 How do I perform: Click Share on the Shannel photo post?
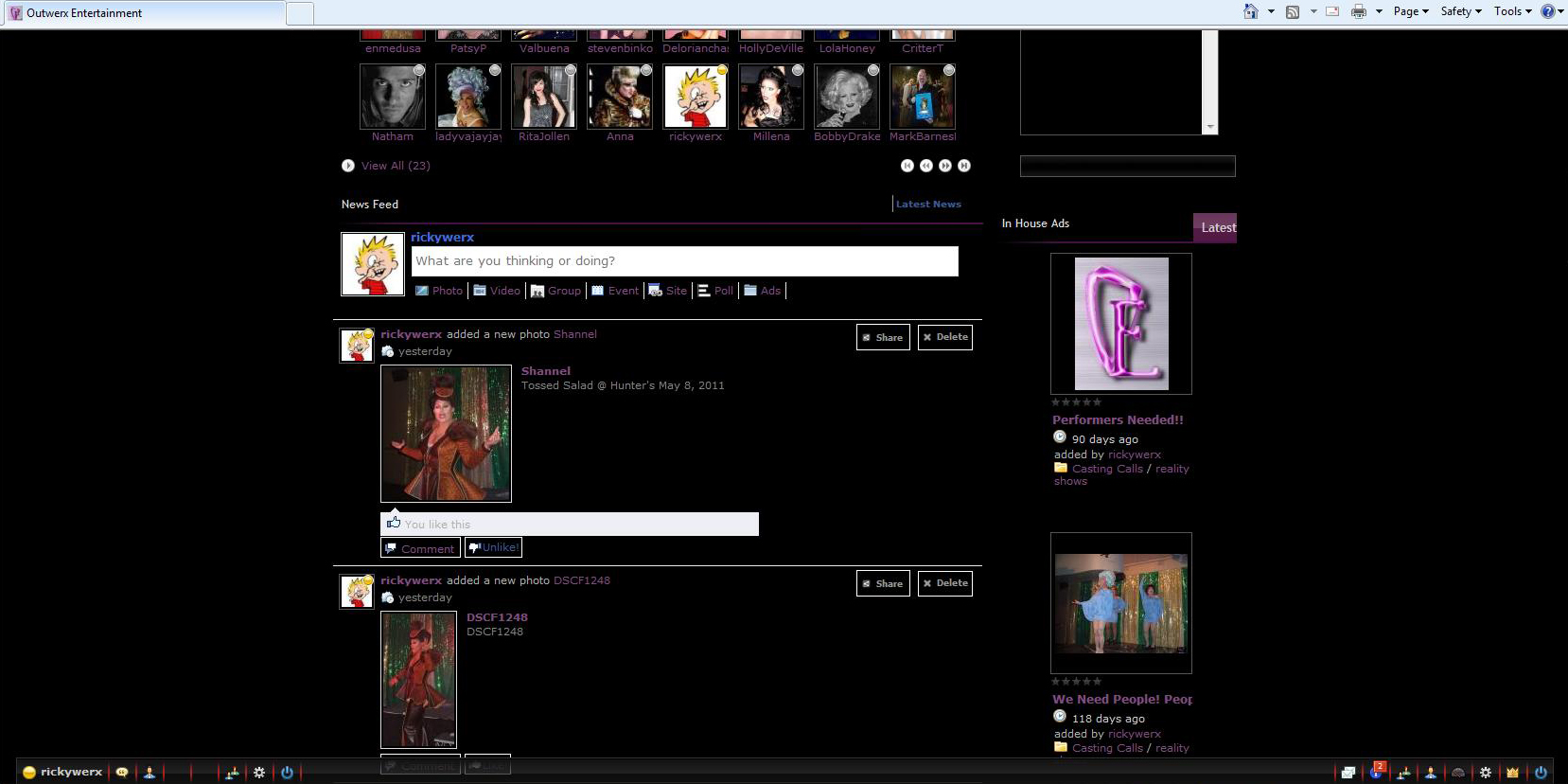(x=883, y=337)
